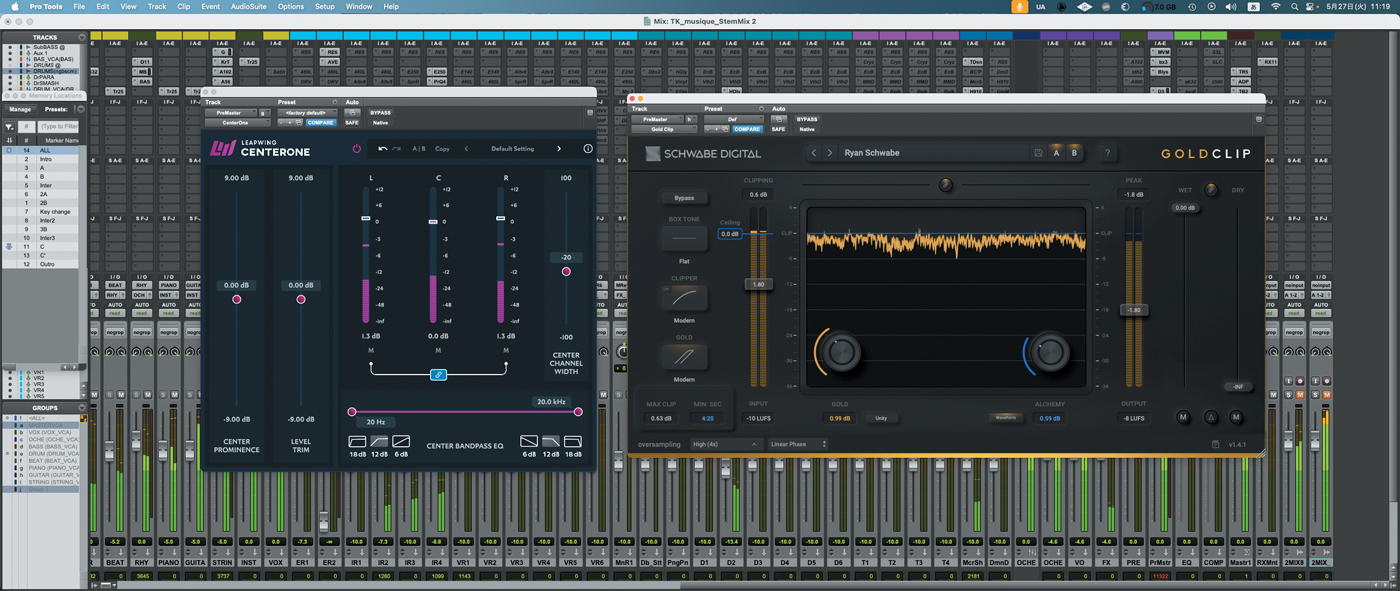The width and height of the screenshot is (1400, 591).
Task: Open the AudioSuite menu
Action: [247, 6]
